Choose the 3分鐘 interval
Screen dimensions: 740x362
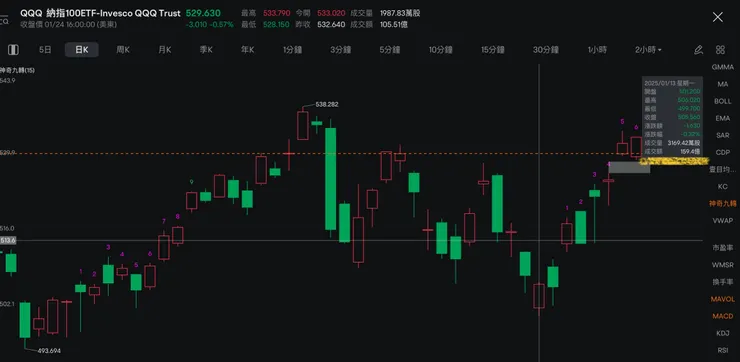(341, 50)
